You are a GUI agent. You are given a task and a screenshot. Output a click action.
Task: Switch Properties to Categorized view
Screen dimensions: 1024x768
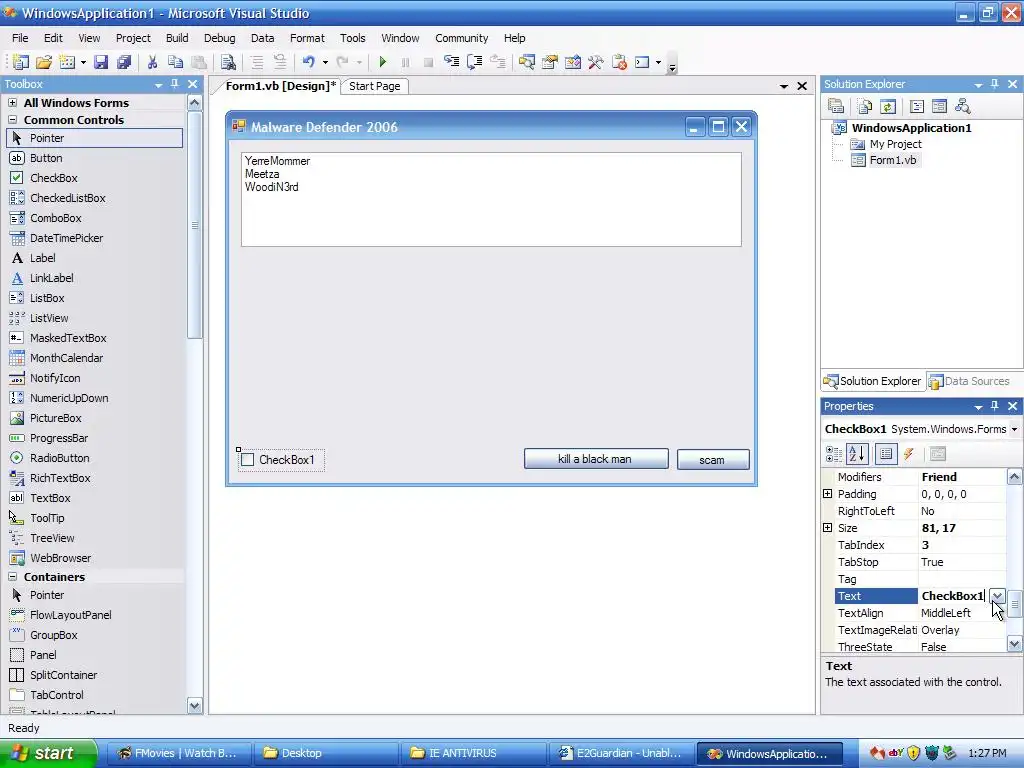pyautogui.click(x=834, y=454)
